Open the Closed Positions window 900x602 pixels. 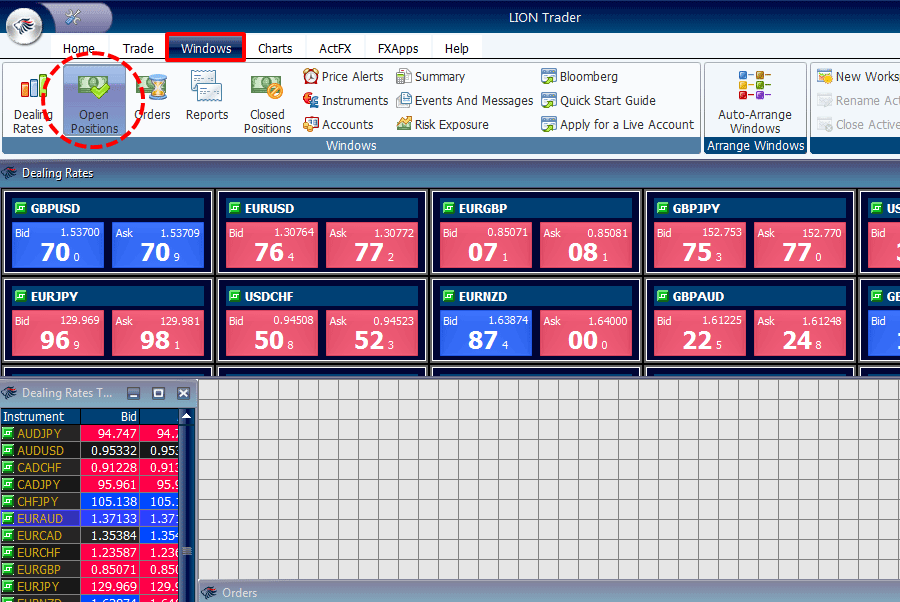click(267, 103)
